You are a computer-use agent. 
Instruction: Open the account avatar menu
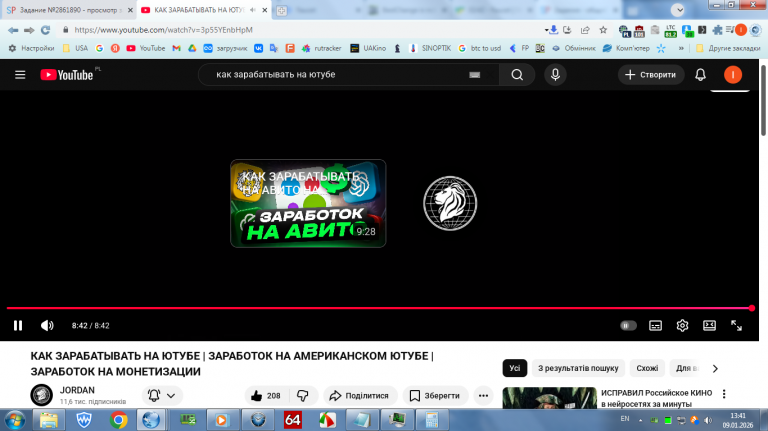733,75
